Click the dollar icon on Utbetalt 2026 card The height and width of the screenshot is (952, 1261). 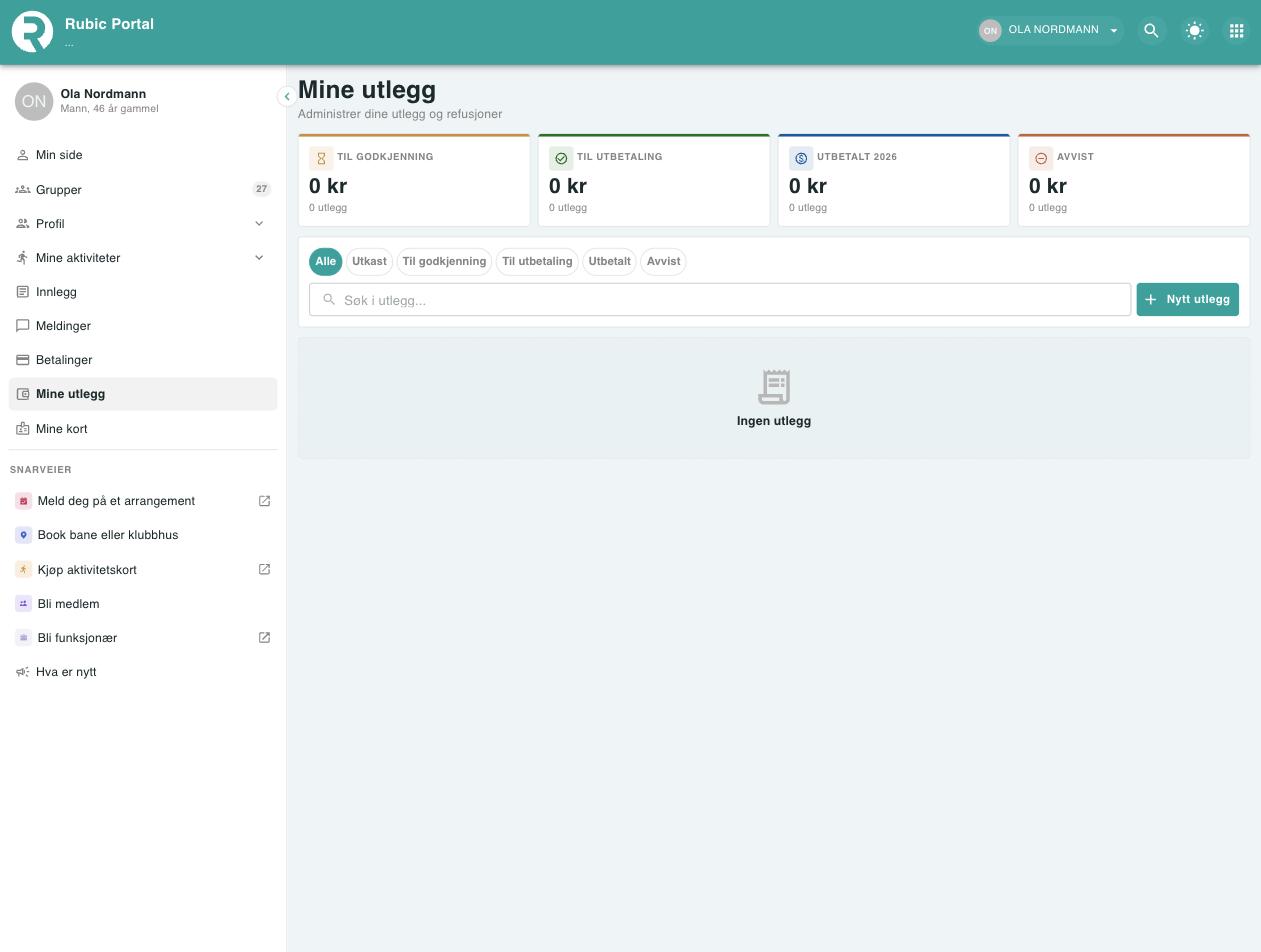tap(801, 158)
